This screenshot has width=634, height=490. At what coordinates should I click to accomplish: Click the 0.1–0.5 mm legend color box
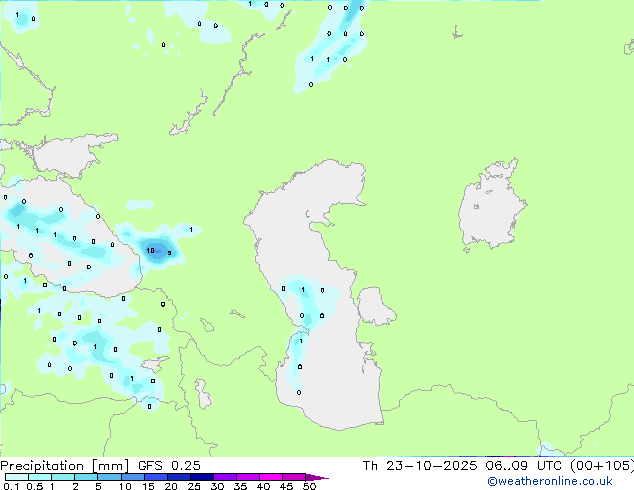click(x=17, y=477)
